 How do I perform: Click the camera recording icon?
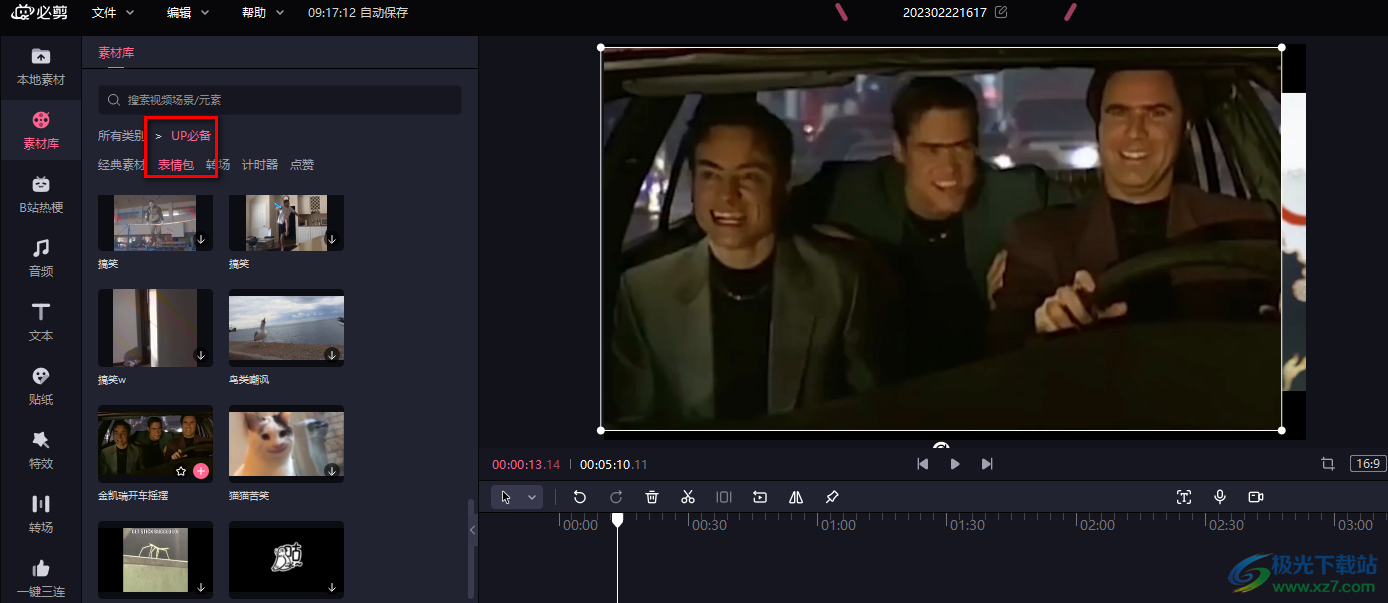[x=1256, y=497]
